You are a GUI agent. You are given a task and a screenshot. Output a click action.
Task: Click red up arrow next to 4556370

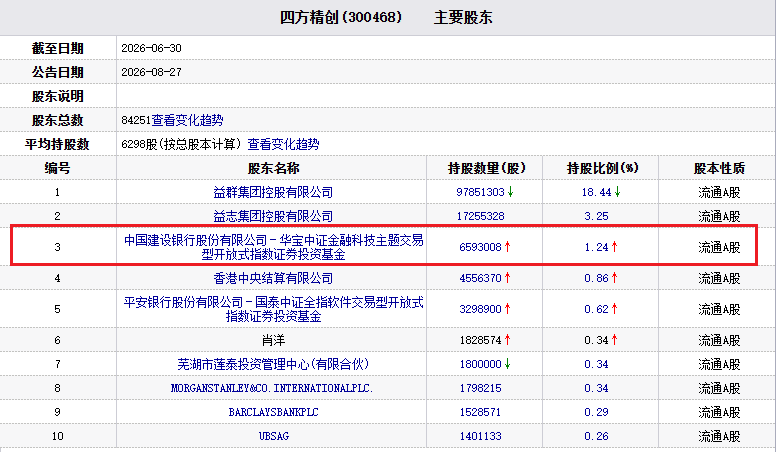(508, 278)
